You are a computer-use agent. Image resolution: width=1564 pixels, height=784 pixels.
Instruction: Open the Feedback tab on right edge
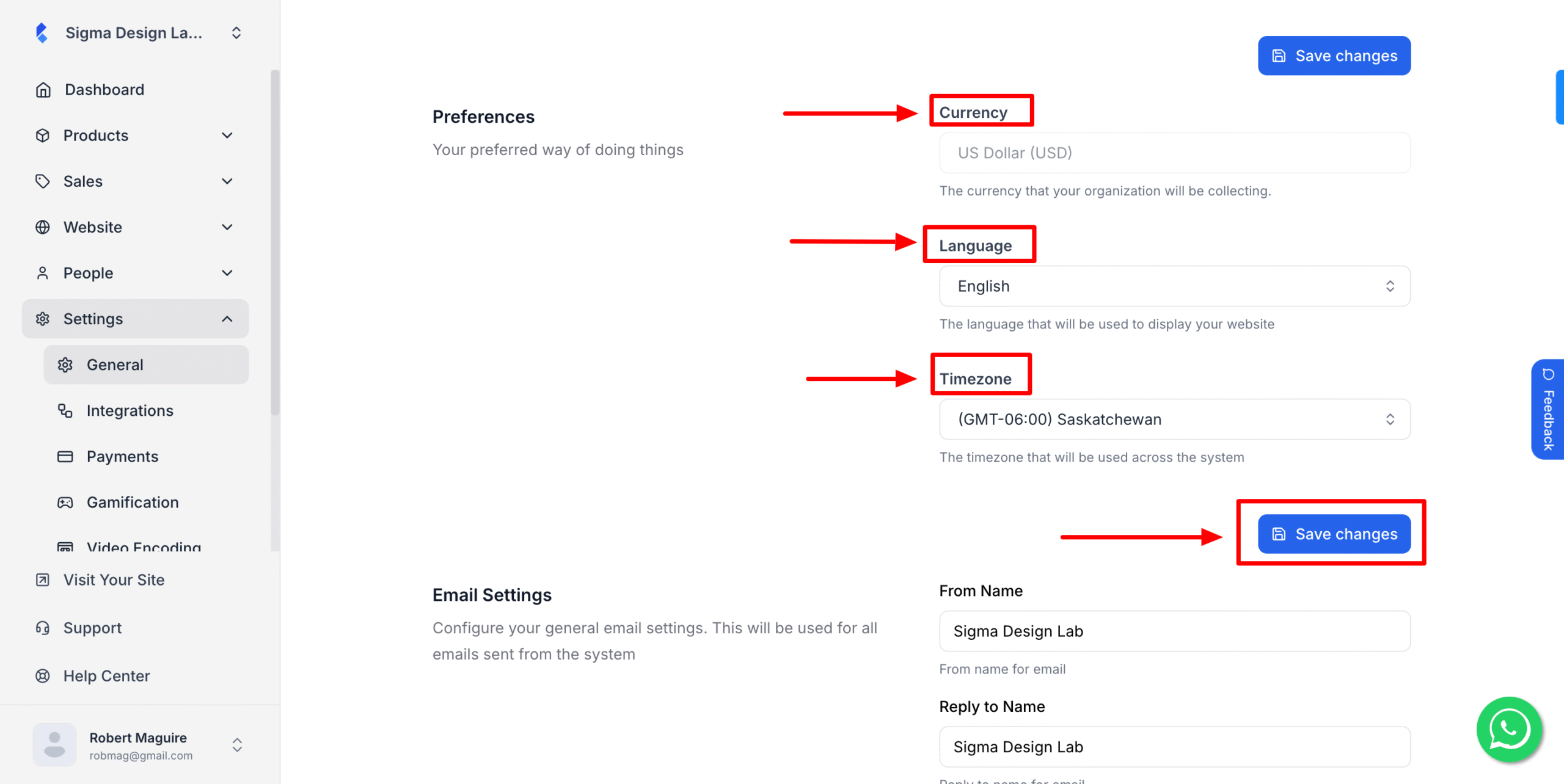tap(1548, 409)
